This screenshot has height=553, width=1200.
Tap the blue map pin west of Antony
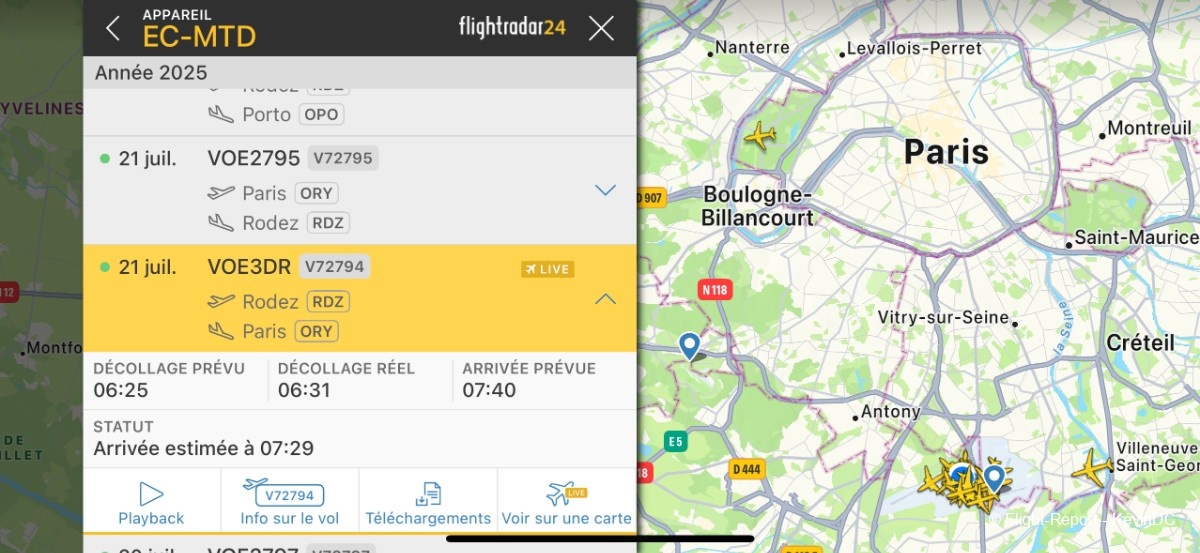point(689,345)
